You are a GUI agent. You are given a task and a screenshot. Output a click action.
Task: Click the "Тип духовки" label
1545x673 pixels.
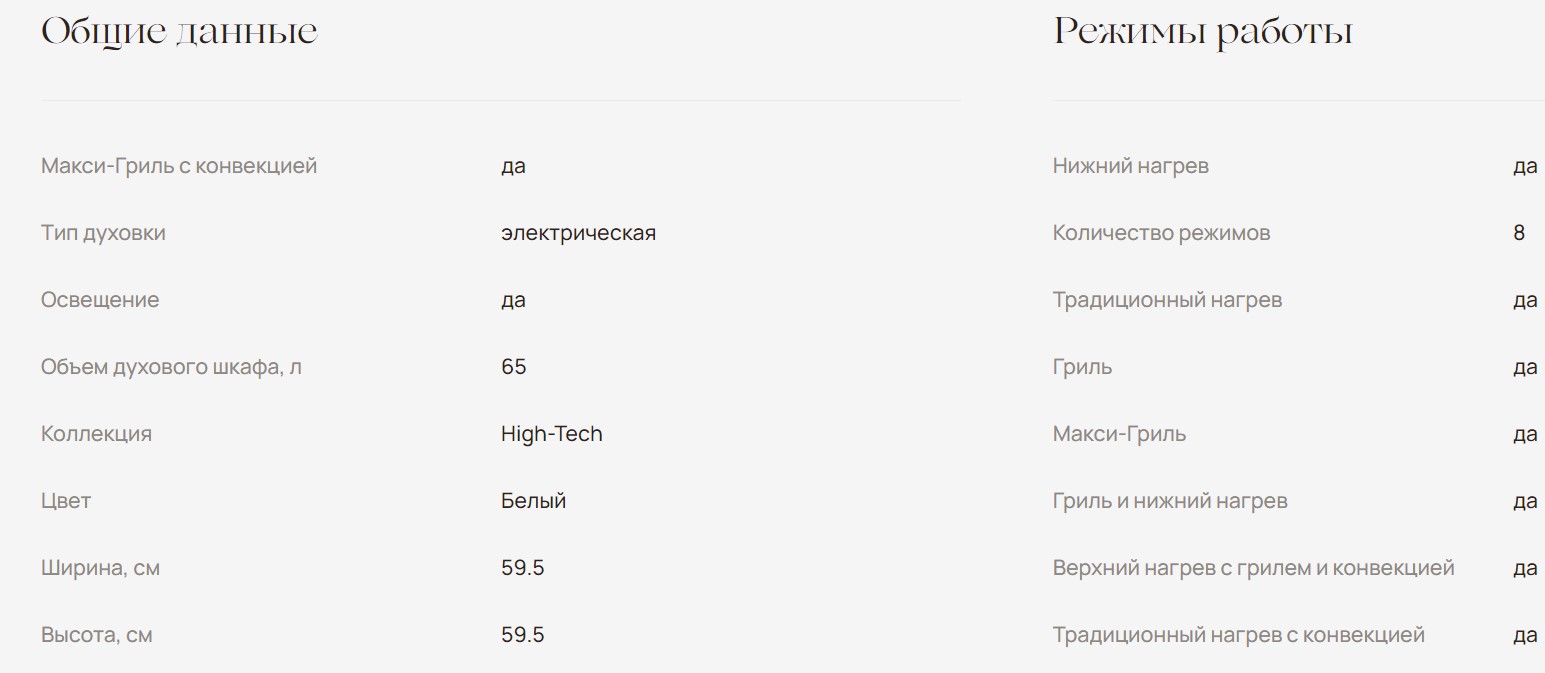[103, 233]
